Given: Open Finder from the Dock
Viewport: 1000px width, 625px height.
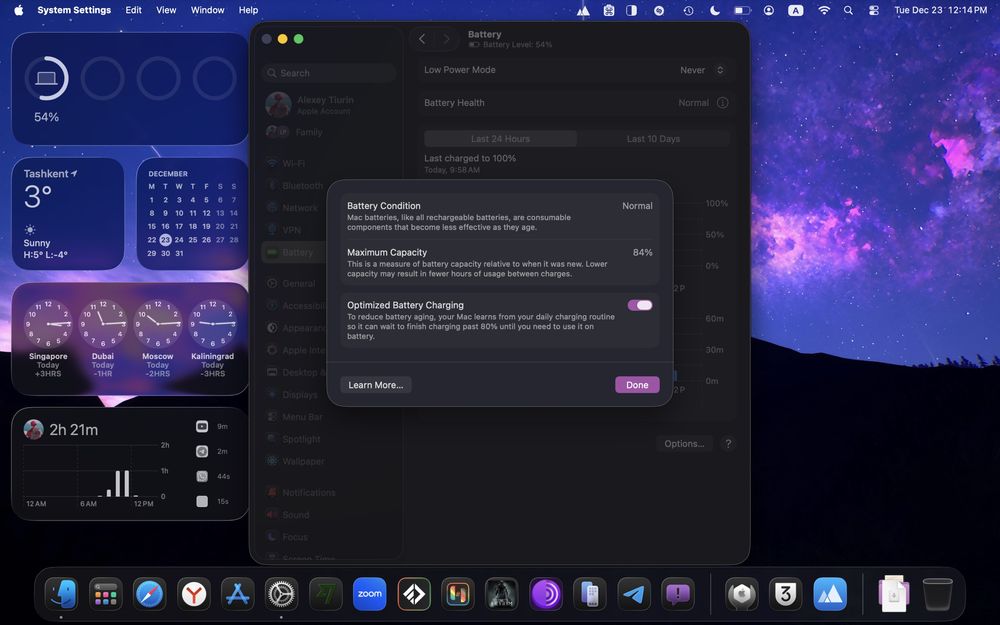Looking at the screenshot, I should (x=62, y=594).
